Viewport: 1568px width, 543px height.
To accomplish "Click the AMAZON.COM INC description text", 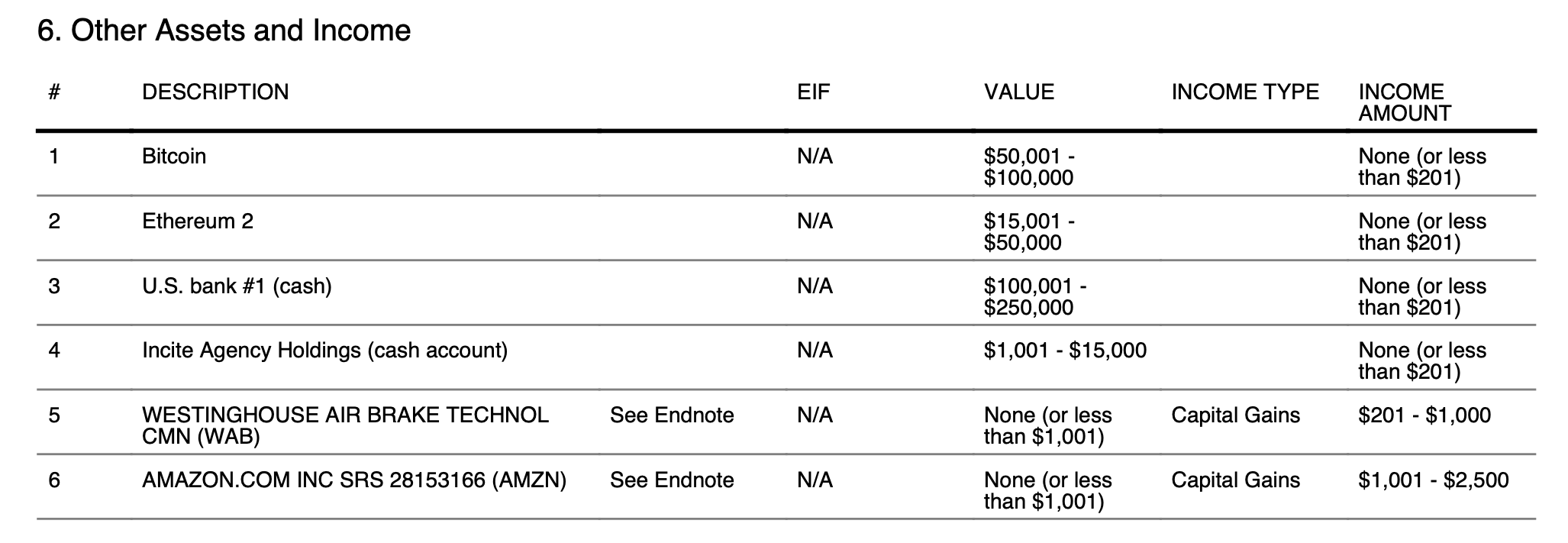I will 354,480.
